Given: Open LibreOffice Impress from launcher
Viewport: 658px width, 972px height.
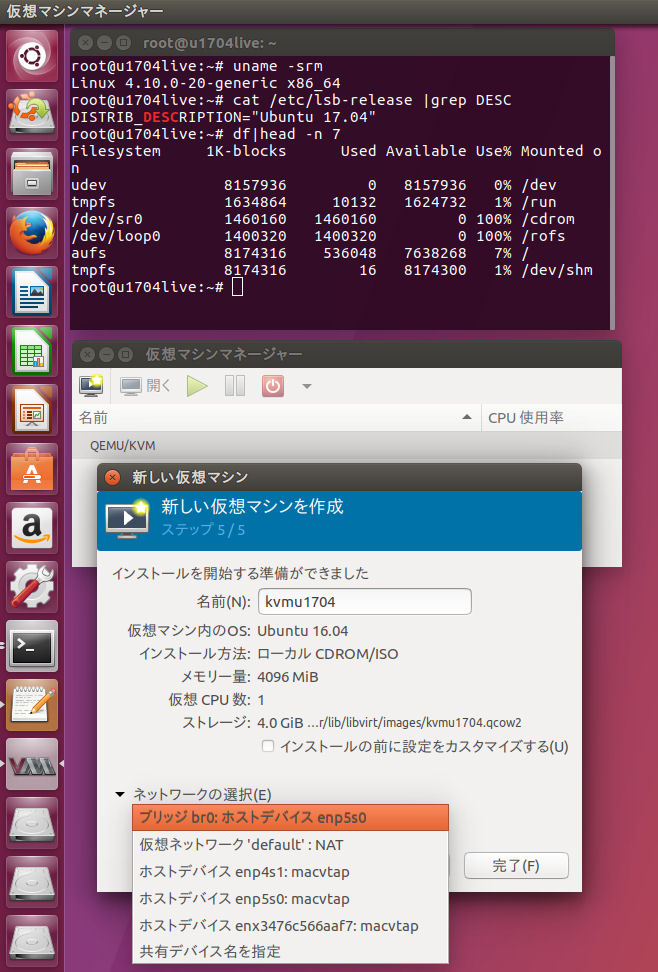Looking at the screenshot, I should click(32, 410).
